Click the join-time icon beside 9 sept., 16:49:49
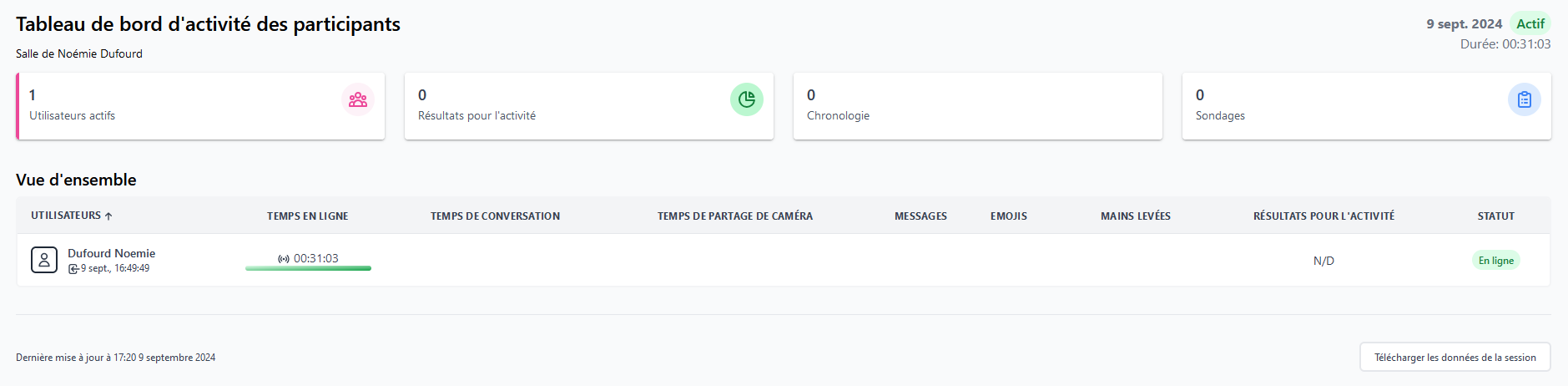This screenshot has height=386, width=1568. point(73,269)
